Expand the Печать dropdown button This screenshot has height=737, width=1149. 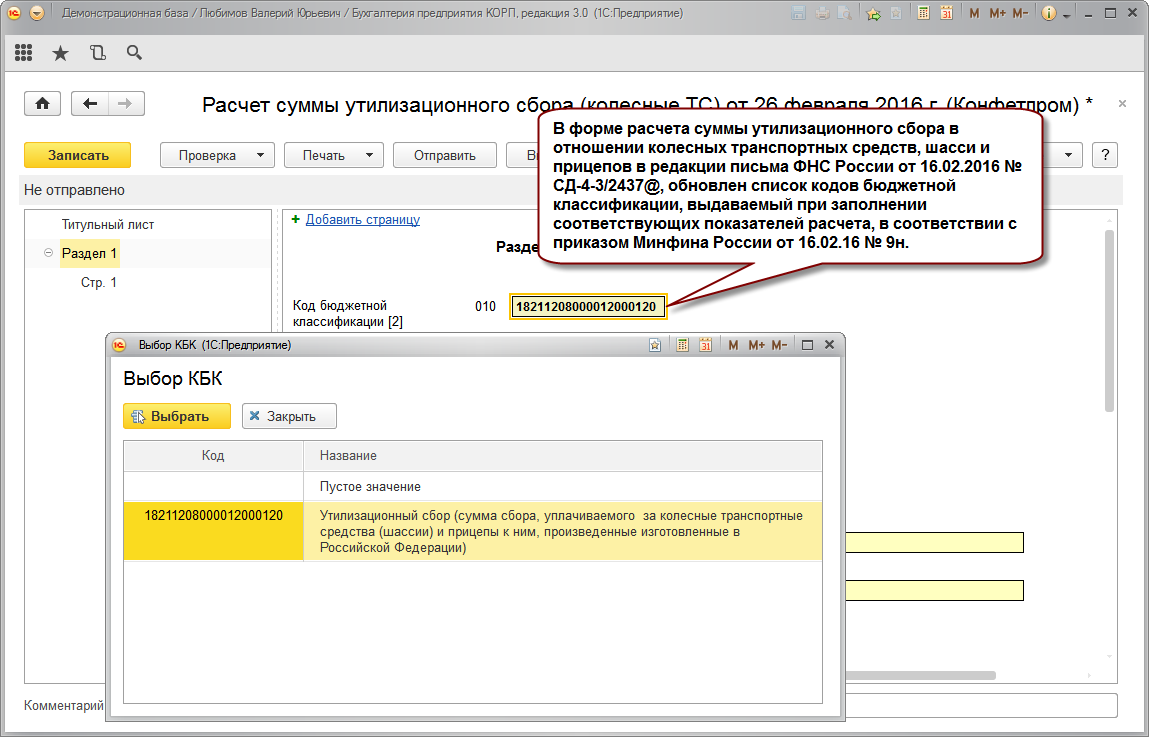(x=334, y=155)
